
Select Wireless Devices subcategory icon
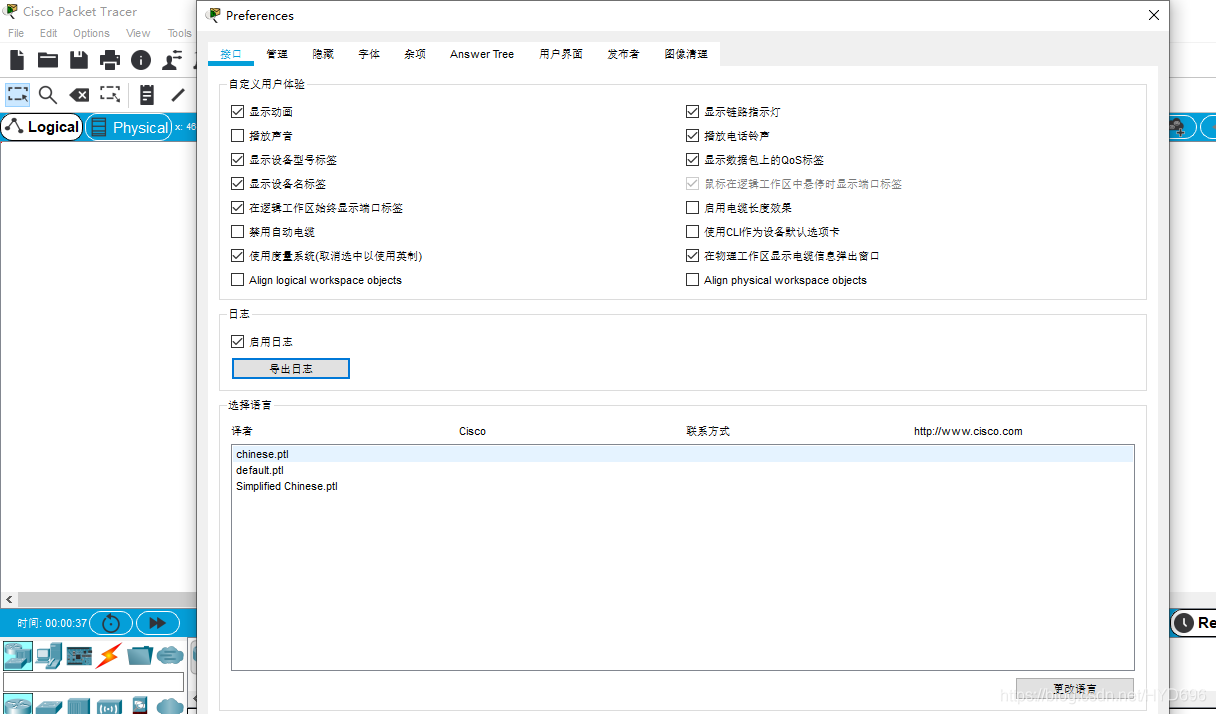(109, 706)
